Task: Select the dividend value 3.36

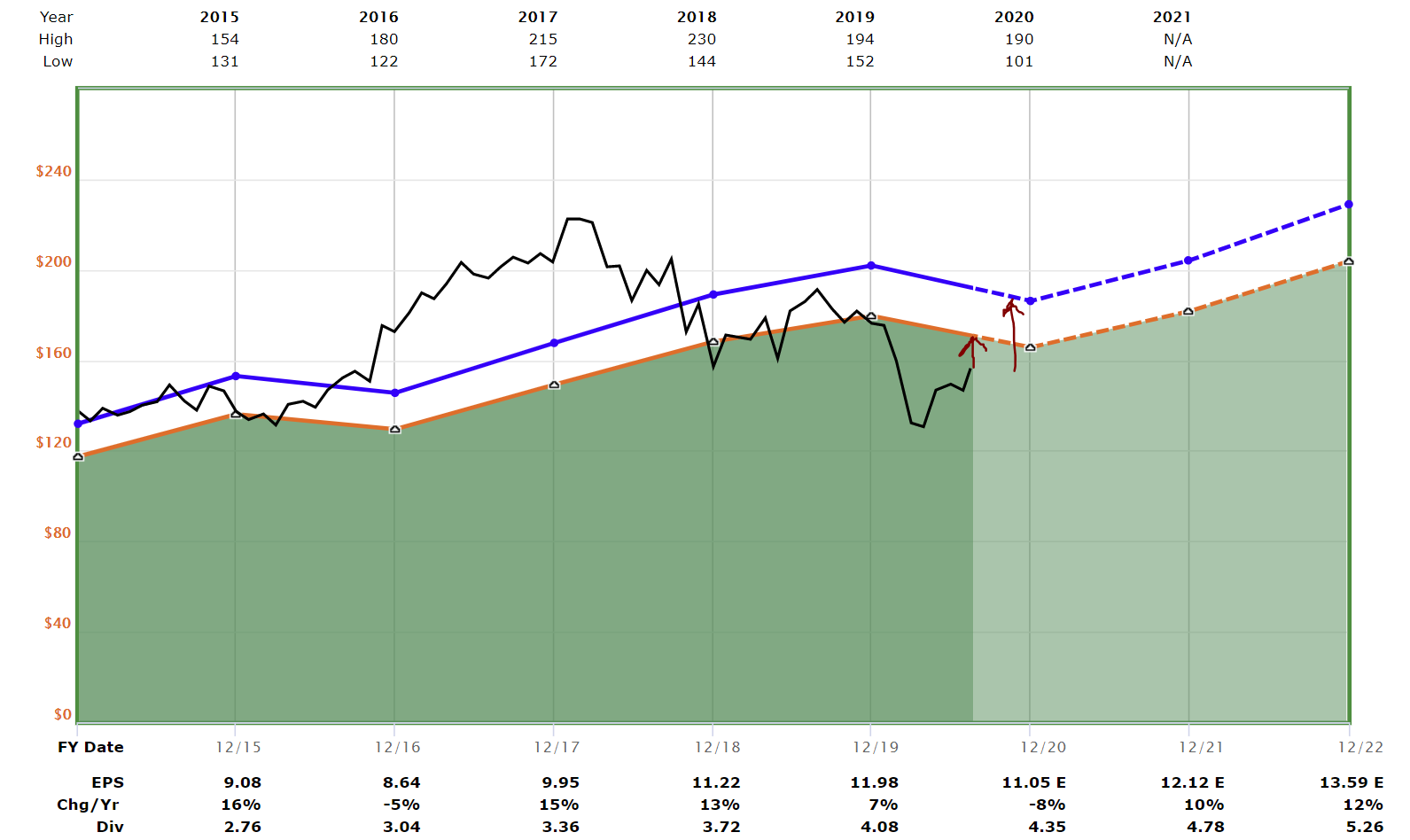Action: [561, 827]
